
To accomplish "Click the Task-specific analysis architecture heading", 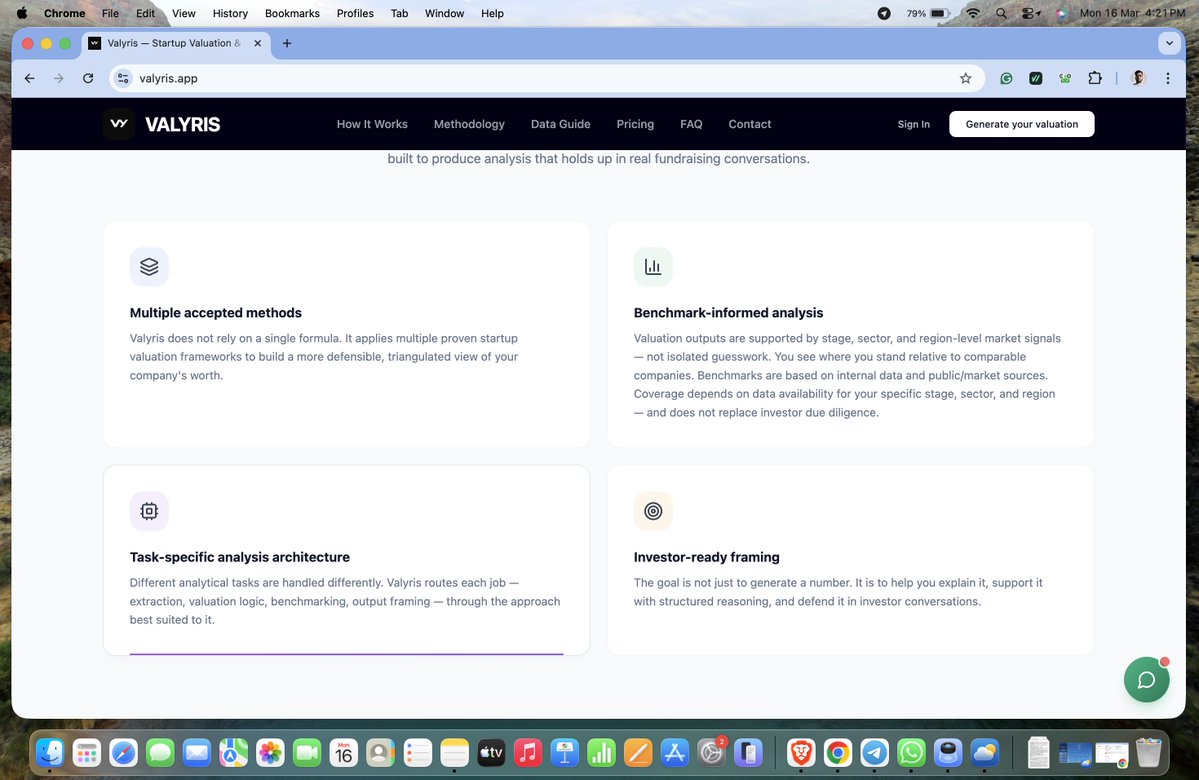I will pyautogui.click(x=239, y=557).
